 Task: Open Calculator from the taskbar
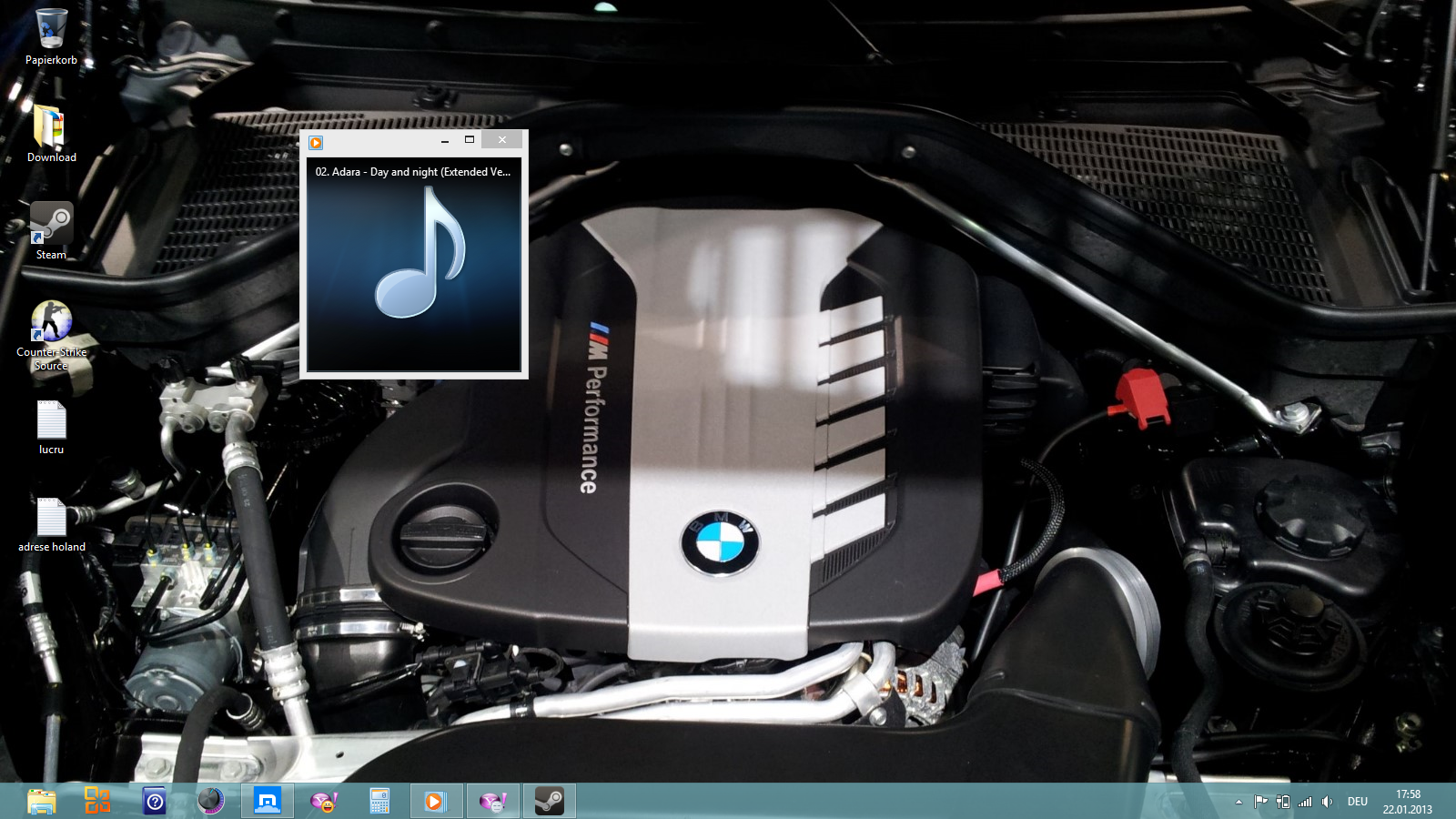point(379,801)
